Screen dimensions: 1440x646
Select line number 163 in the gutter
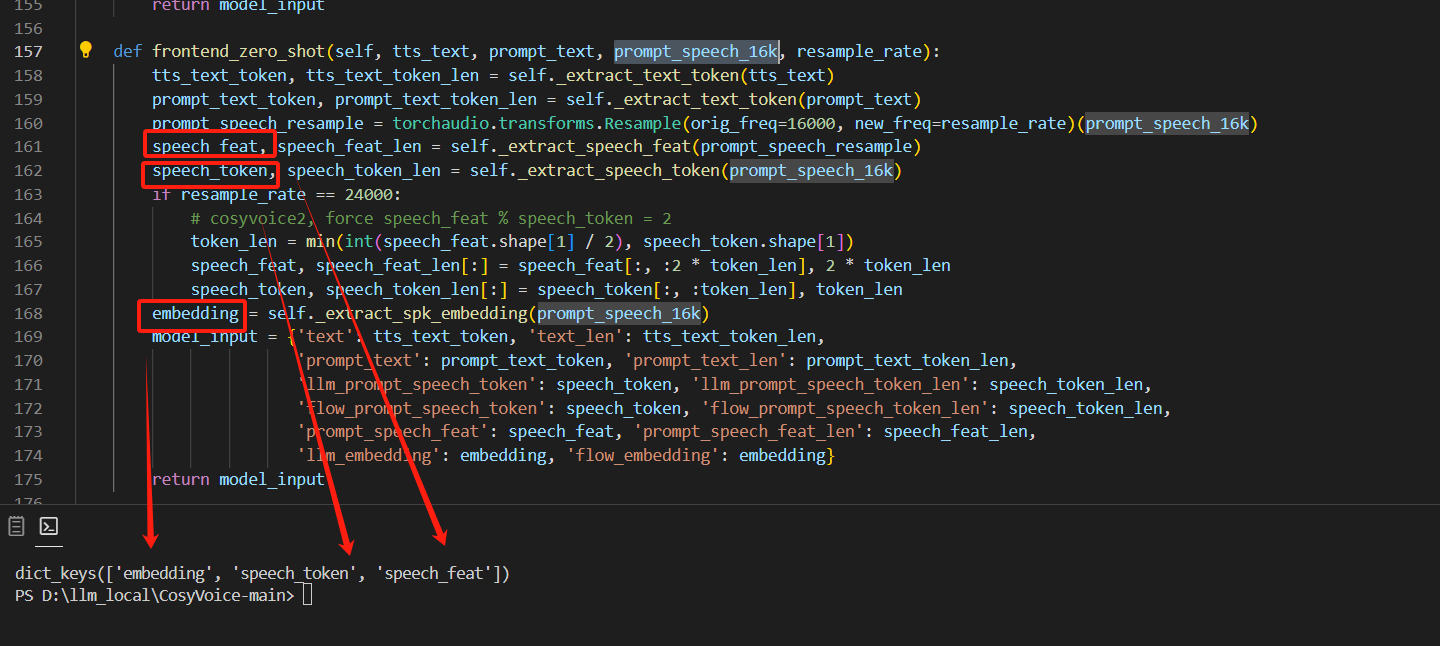tap(29, 194)
